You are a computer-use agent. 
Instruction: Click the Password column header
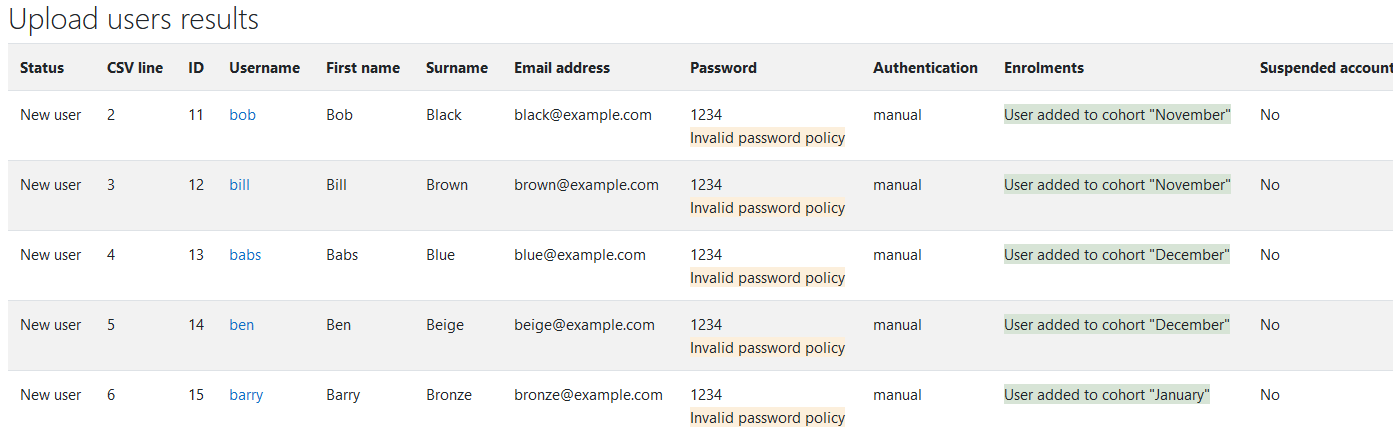click(723, 68)
